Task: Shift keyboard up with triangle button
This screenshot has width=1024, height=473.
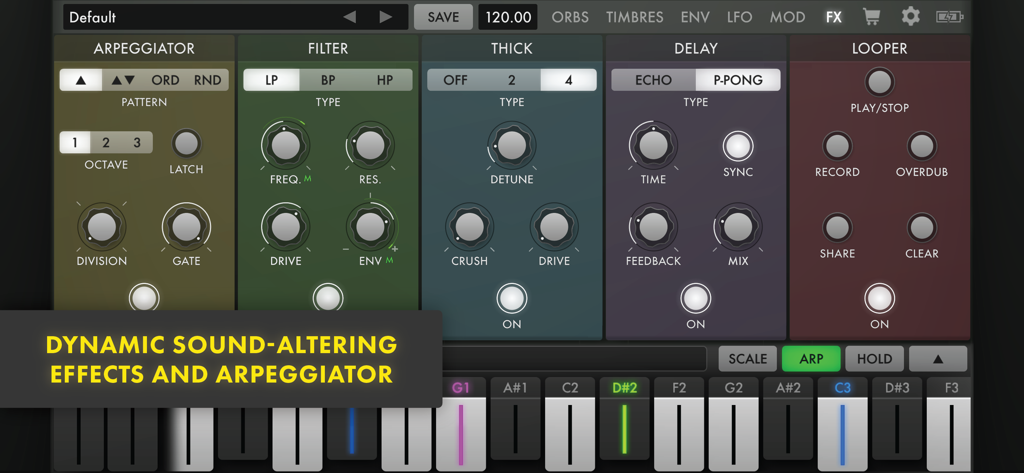Action: 938,359
